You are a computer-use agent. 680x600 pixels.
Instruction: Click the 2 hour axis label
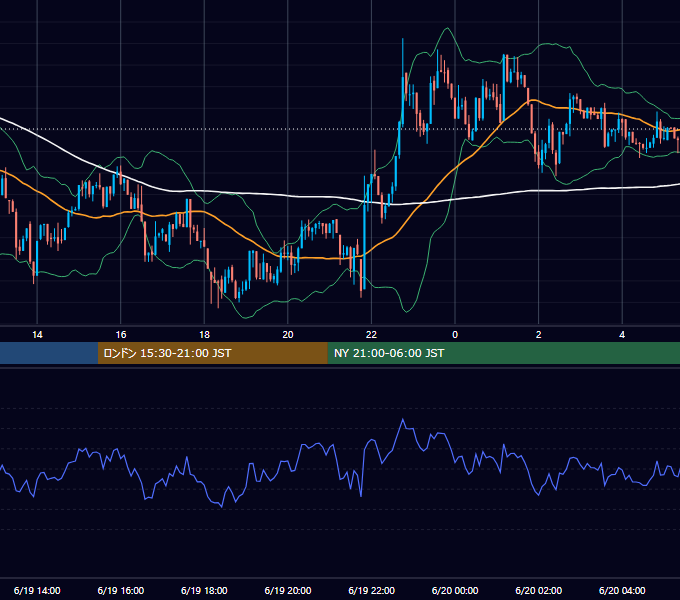[x=539, y=335]
